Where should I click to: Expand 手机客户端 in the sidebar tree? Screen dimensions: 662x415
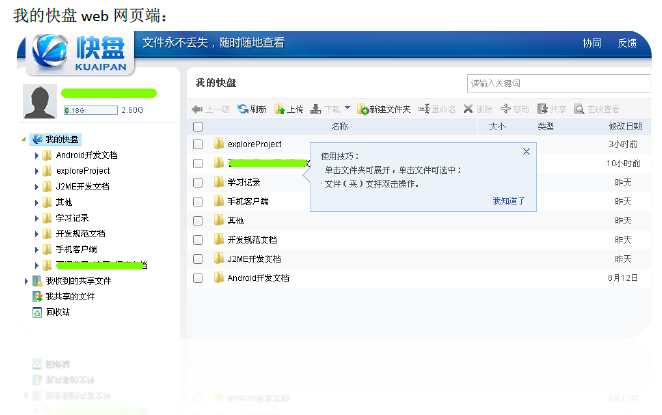point(37,250)
